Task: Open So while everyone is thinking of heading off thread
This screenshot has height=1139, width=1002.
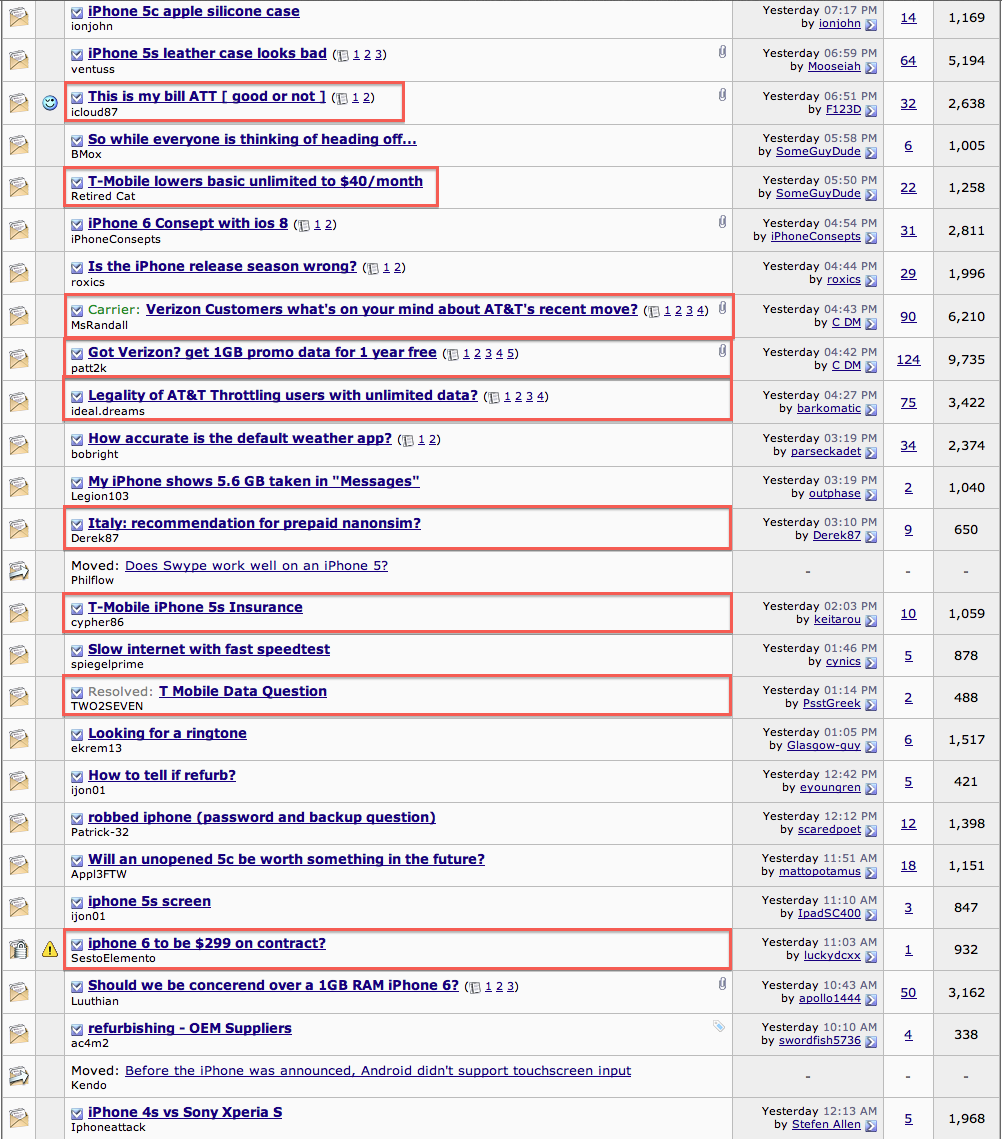Action: click(x=252, y=139)
